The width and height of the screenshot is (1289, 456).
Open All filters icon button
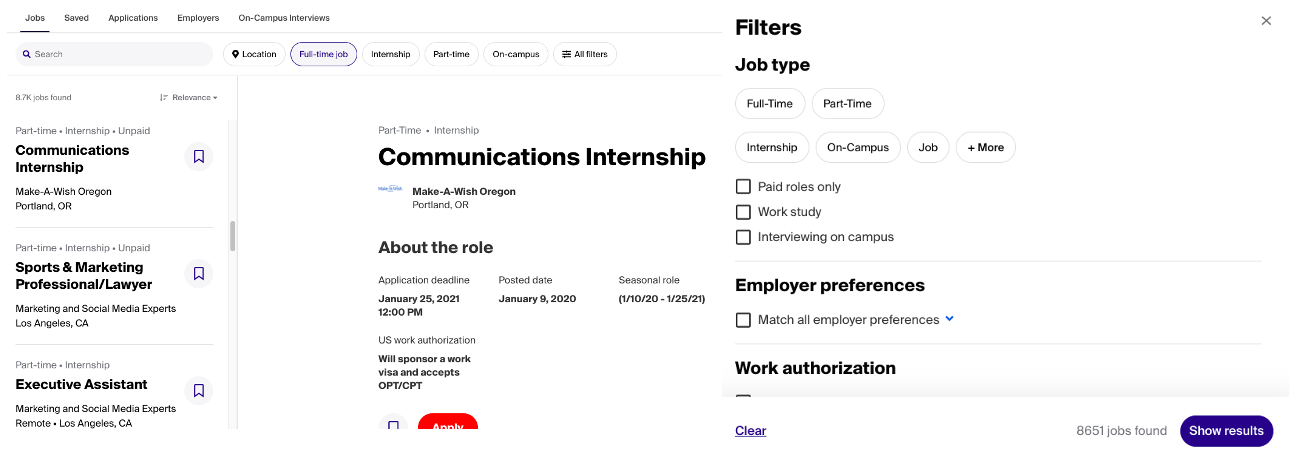click(585, 54)
